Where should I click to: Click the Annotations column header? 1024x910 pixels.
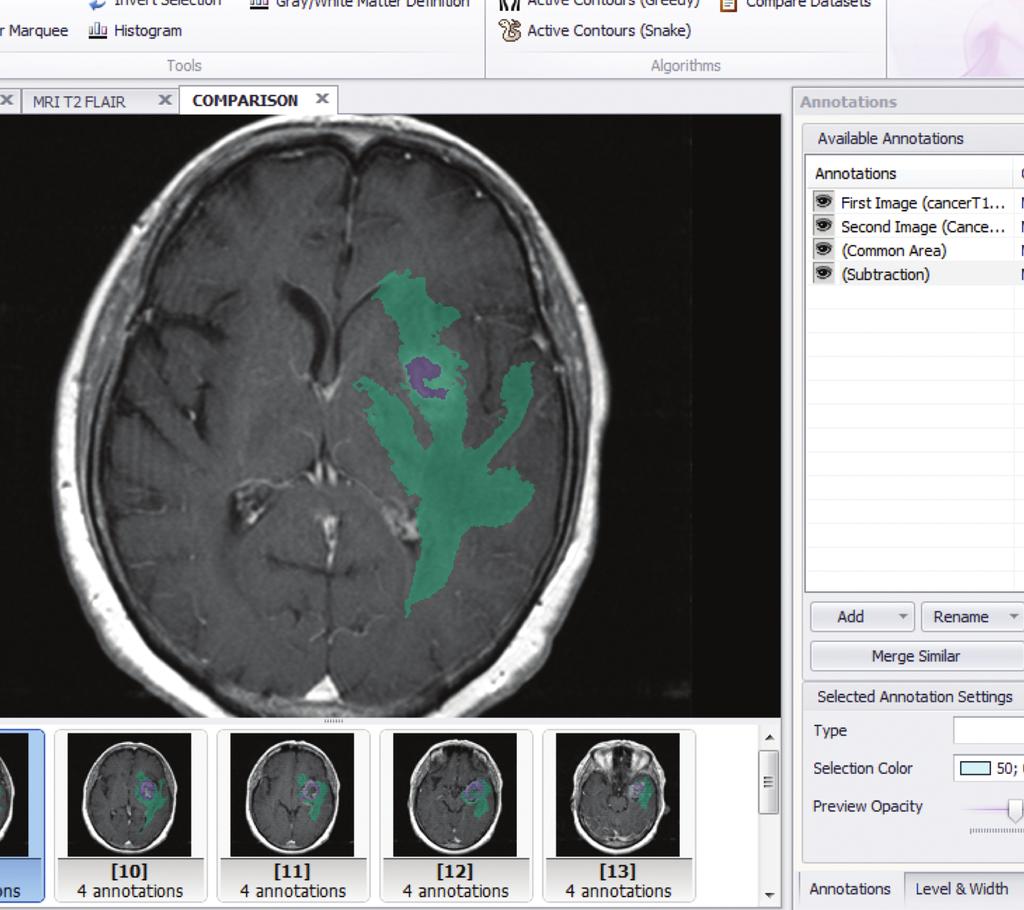tap(908, 173)
